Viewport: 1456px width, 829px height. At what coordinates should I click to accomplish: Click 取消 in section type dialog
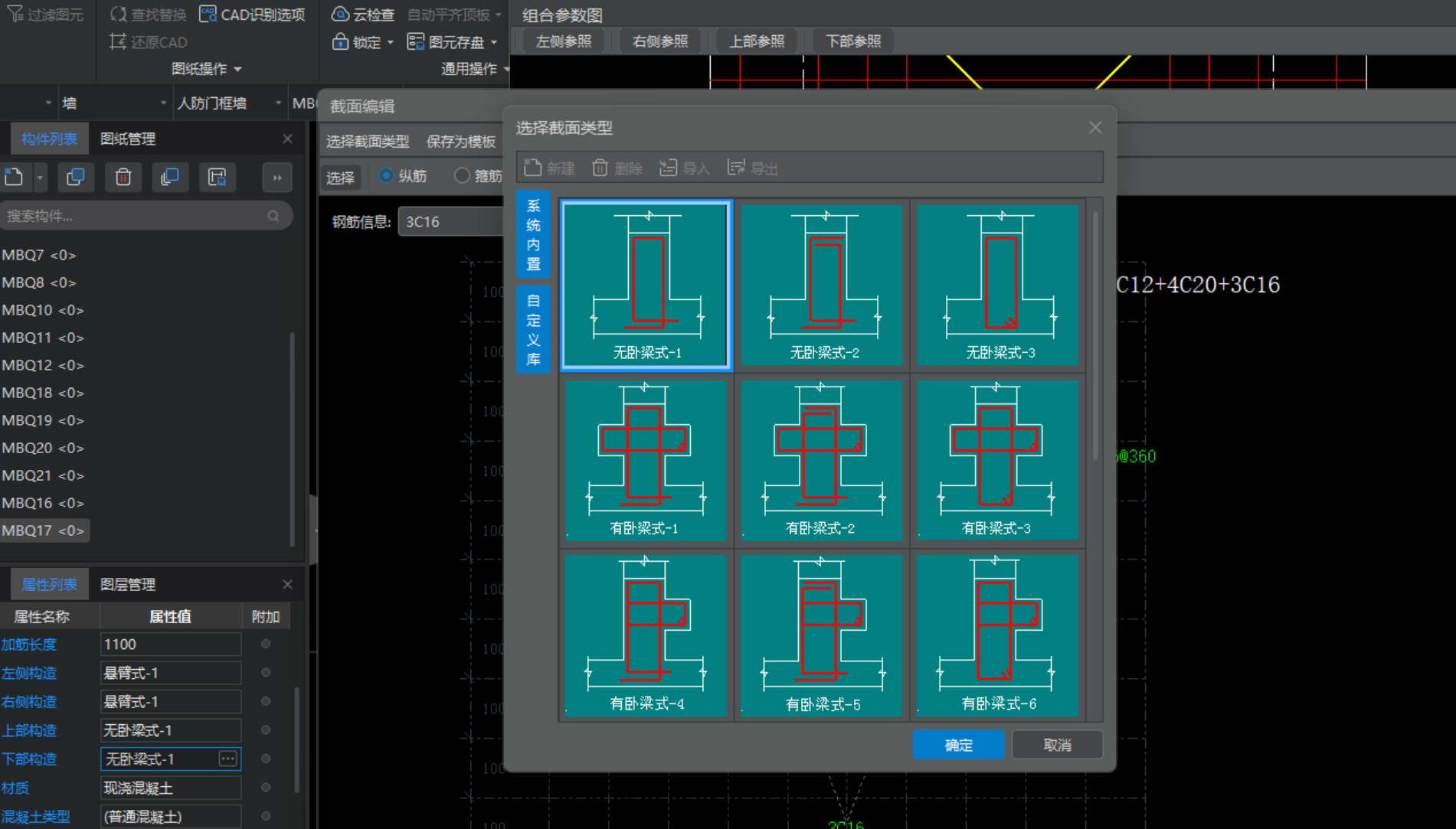click(x=1057, y=744)
